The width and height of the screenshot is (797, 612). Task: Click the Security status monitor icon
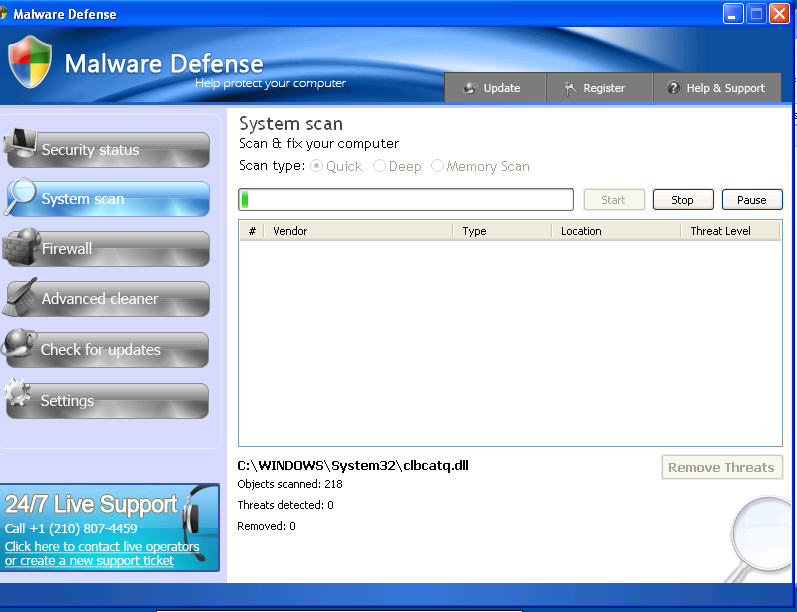21,143
